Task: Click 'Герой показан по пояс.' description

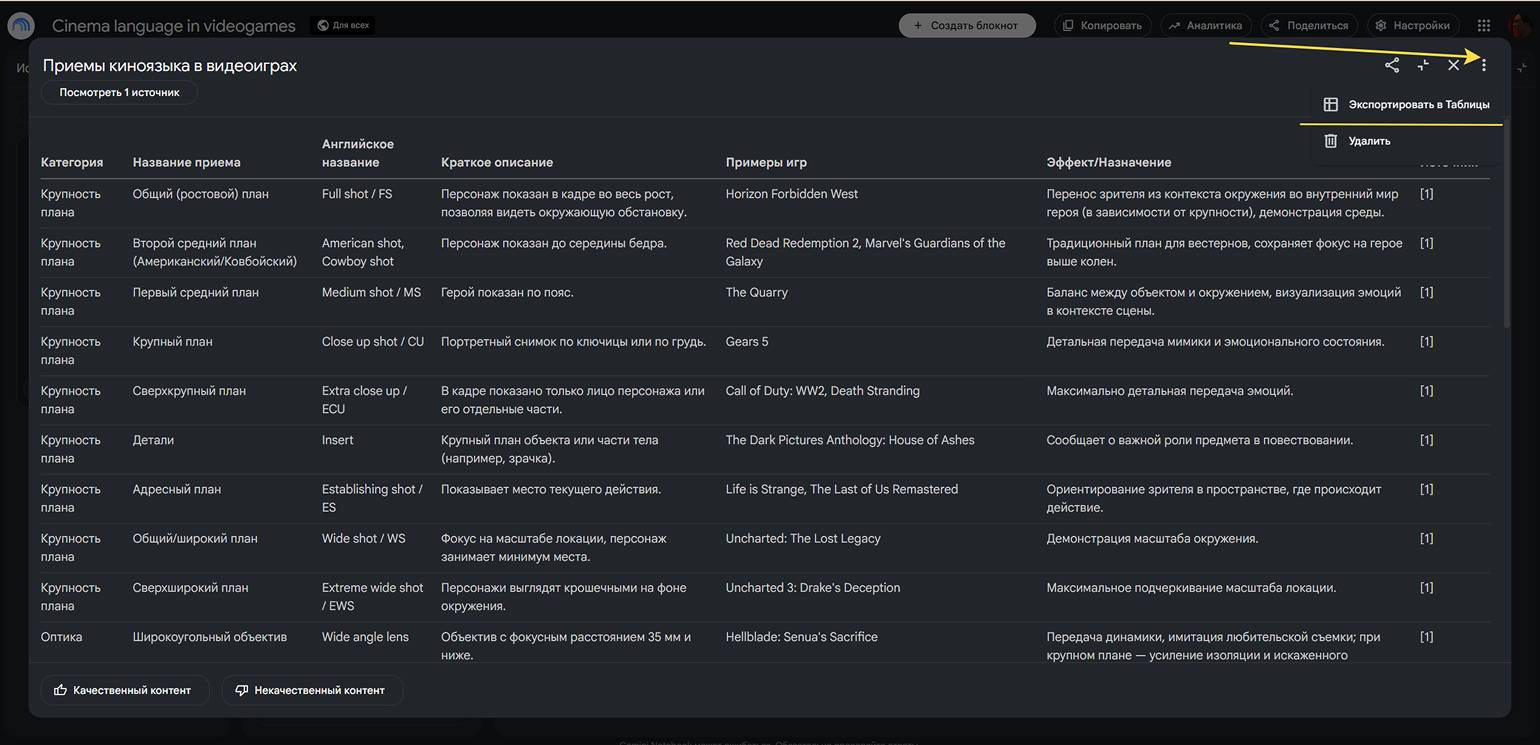Action: [x=507, y=292]
